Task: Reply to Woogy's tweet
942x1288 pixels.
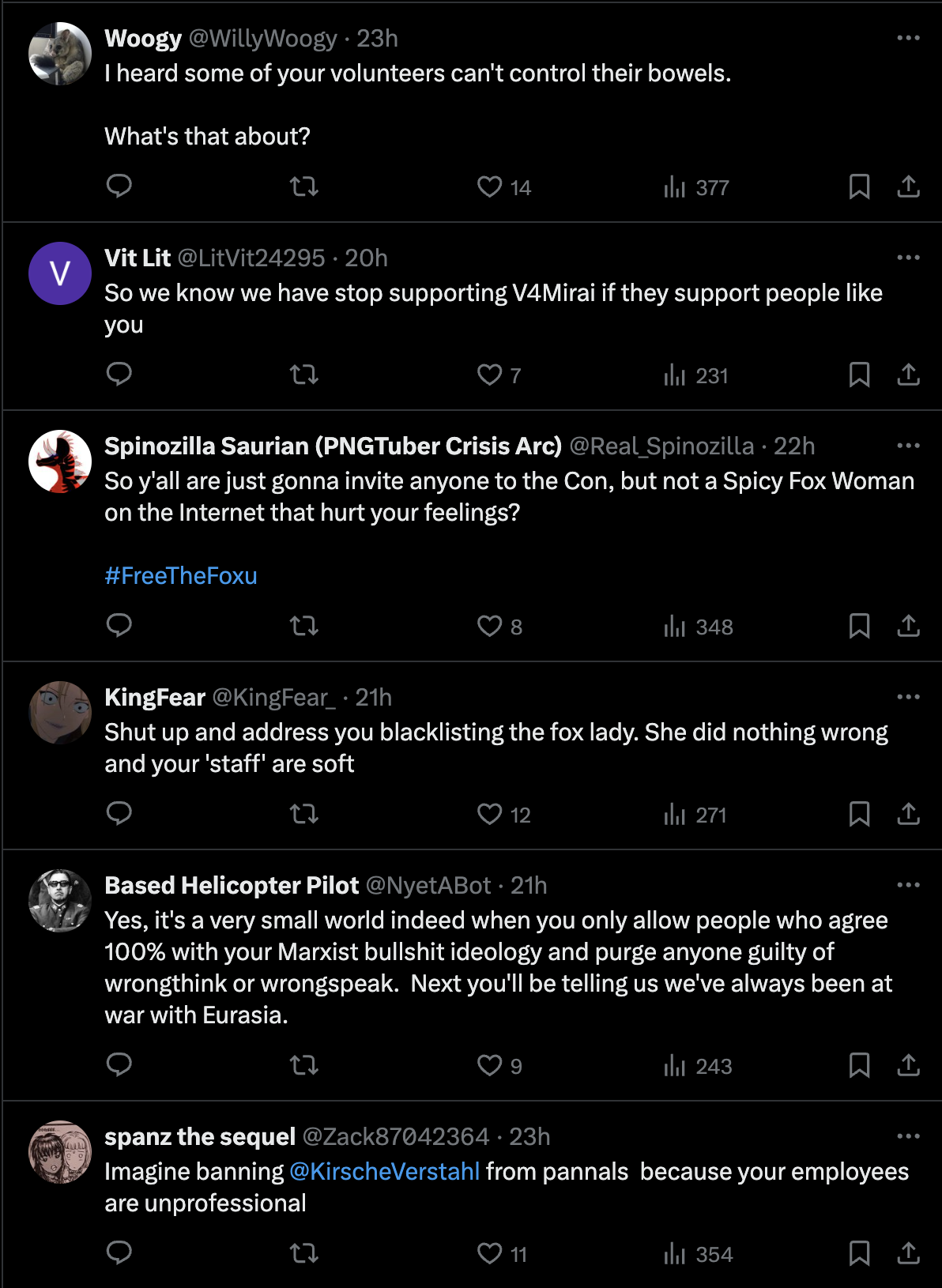Action: (119, 186)
